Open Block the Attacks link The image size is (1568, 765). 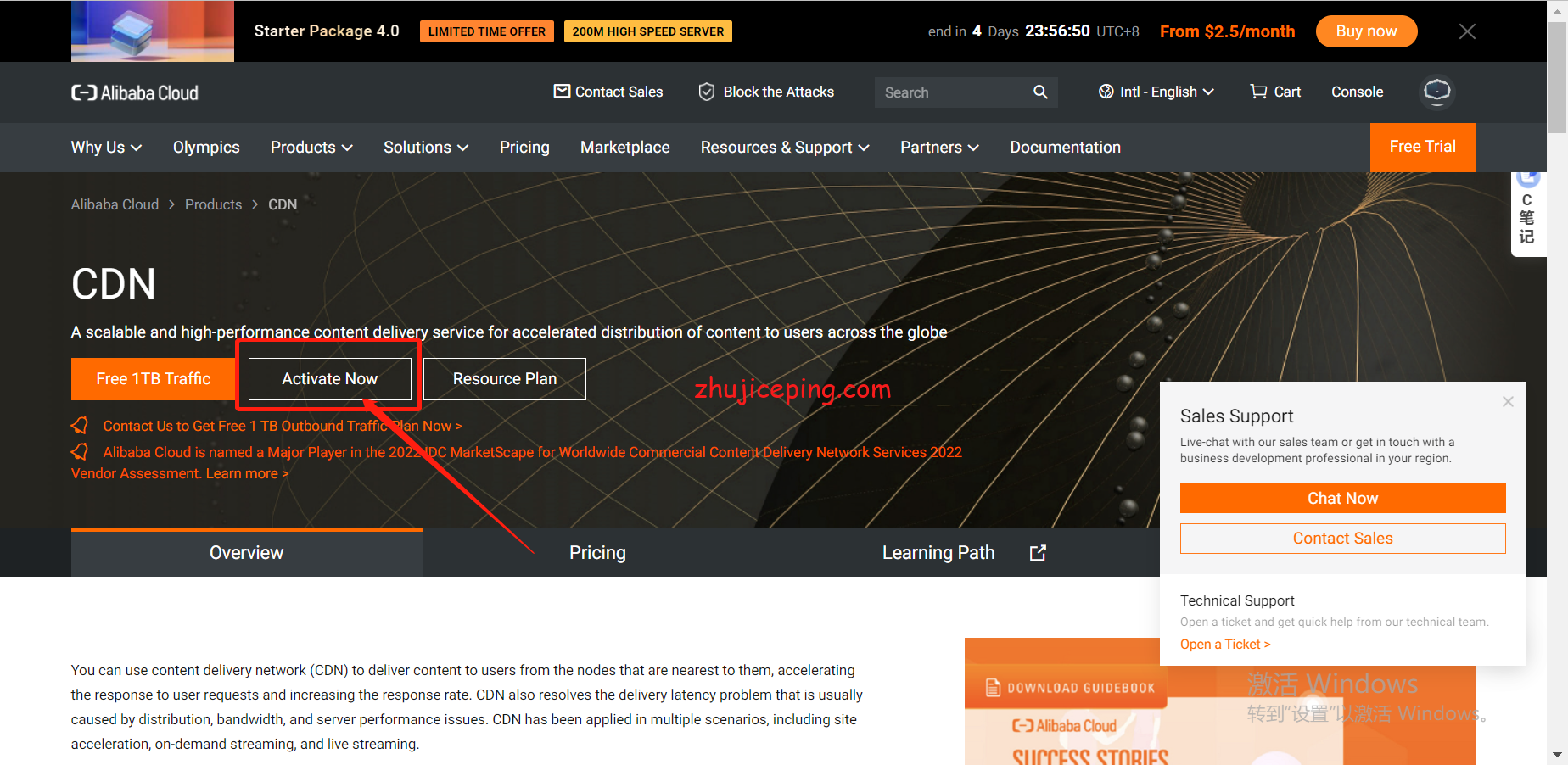(766, 92)
